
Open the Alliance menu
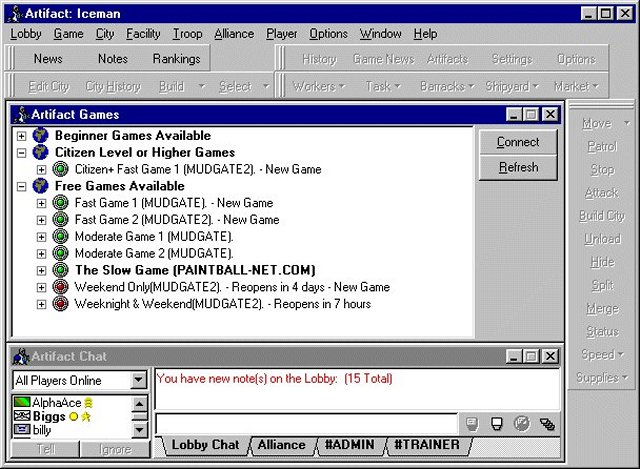[234, 34]
